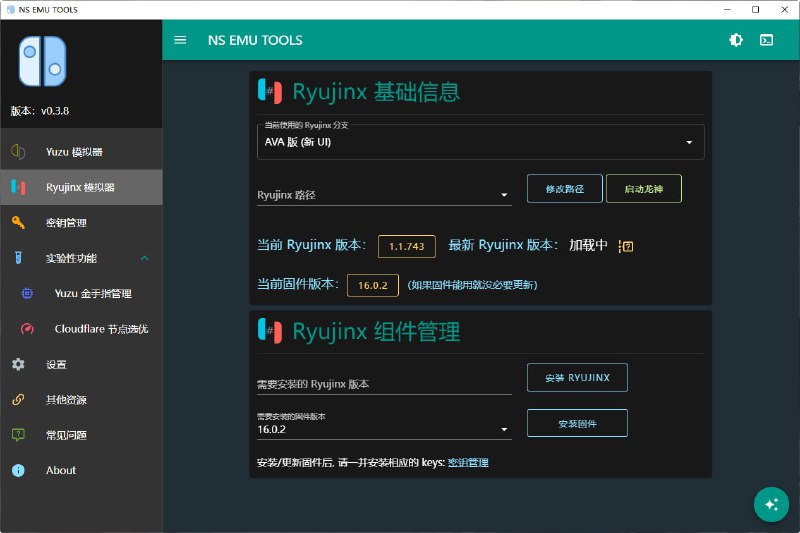Maximize the NS EMU TOOLS window

point(756,10)
